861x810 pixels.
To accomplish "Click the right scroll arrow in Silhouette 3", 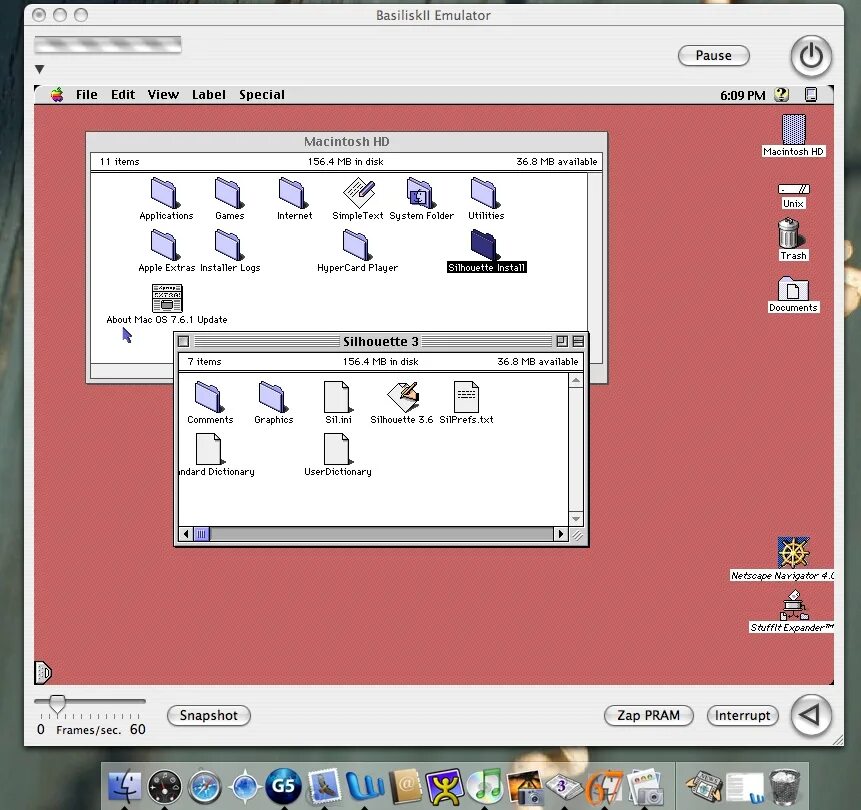I will [561, 534].
